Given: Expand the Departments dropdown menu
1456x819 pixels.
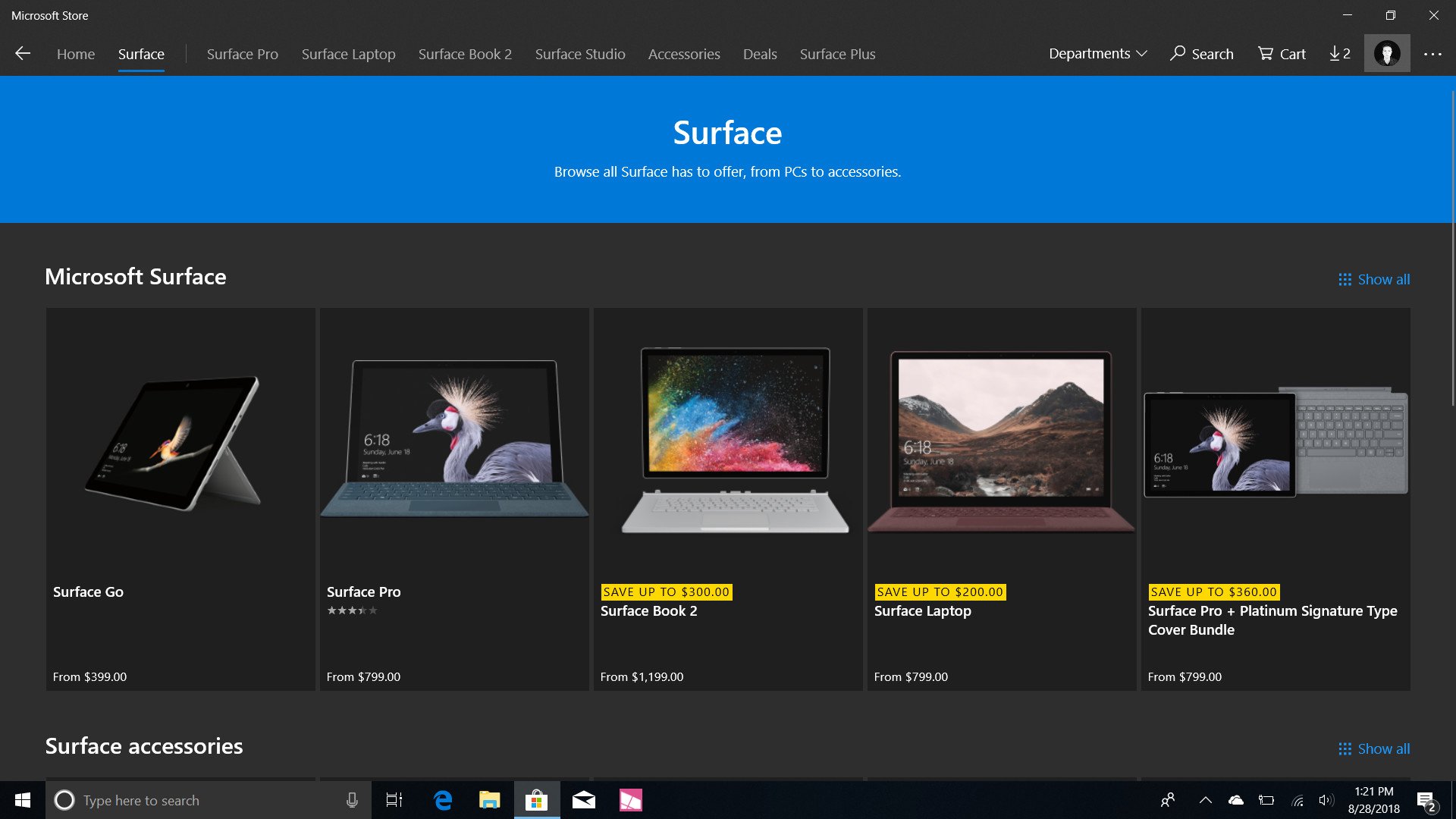Looking at the screenshot, I should [x=1097, y=54].
